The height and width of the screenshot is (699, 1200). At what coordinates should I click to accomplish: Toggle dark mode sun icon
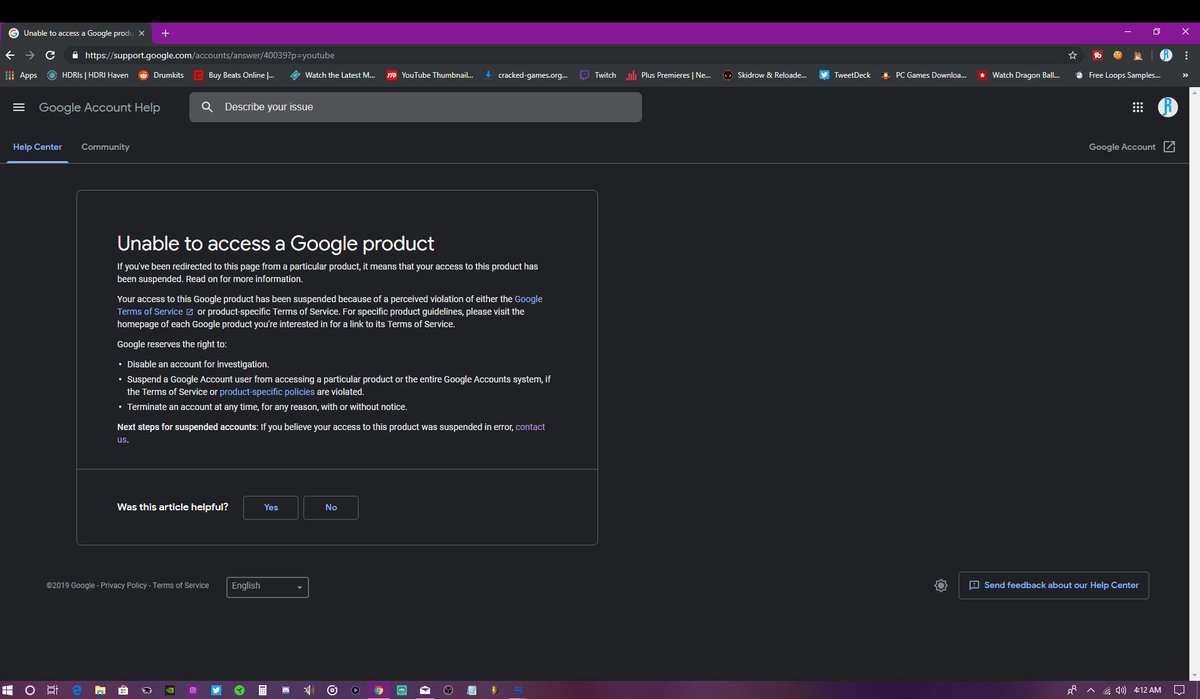point(940,585)
